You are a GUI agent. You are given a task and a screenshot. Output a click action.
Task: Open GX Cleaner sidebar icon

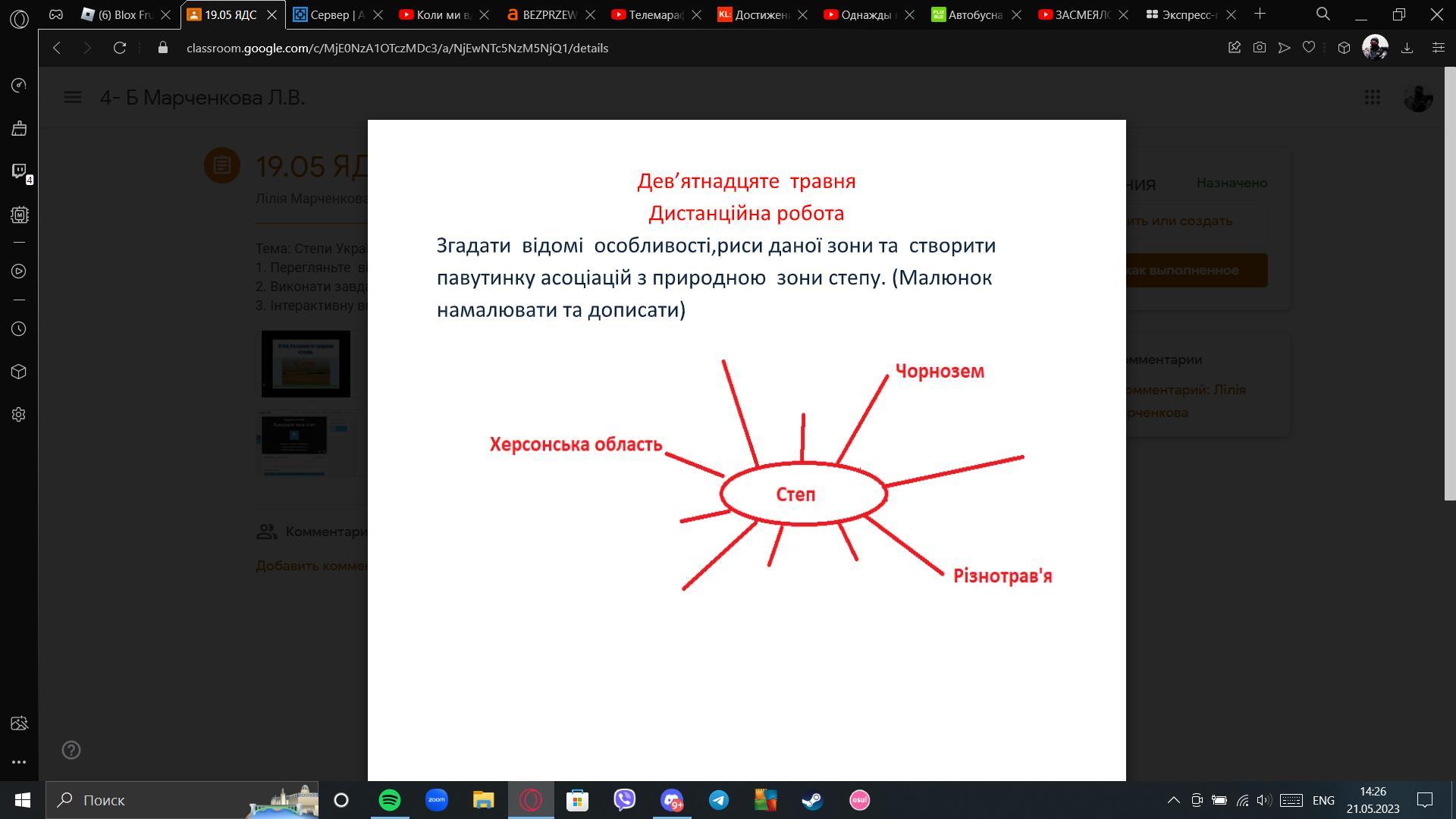tap(19, 128)
